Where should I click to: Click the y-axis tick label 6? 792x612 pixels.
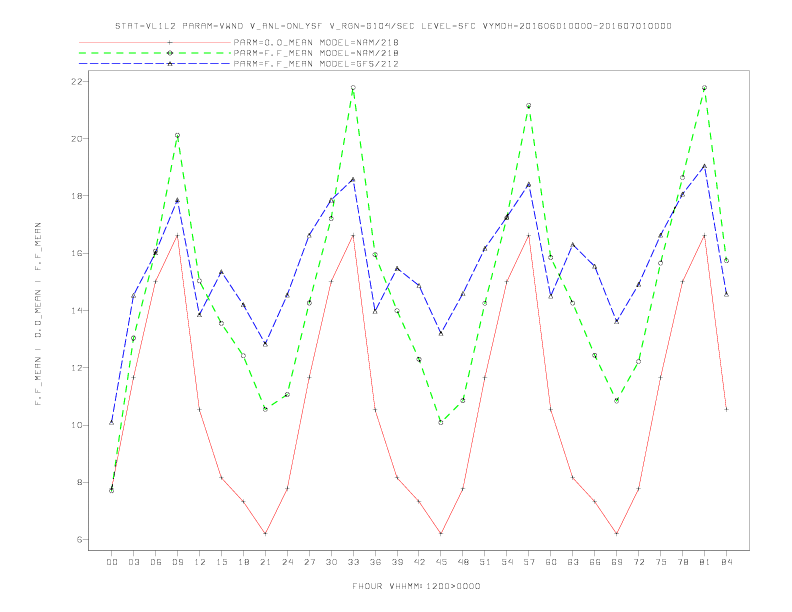pos(81,540)
